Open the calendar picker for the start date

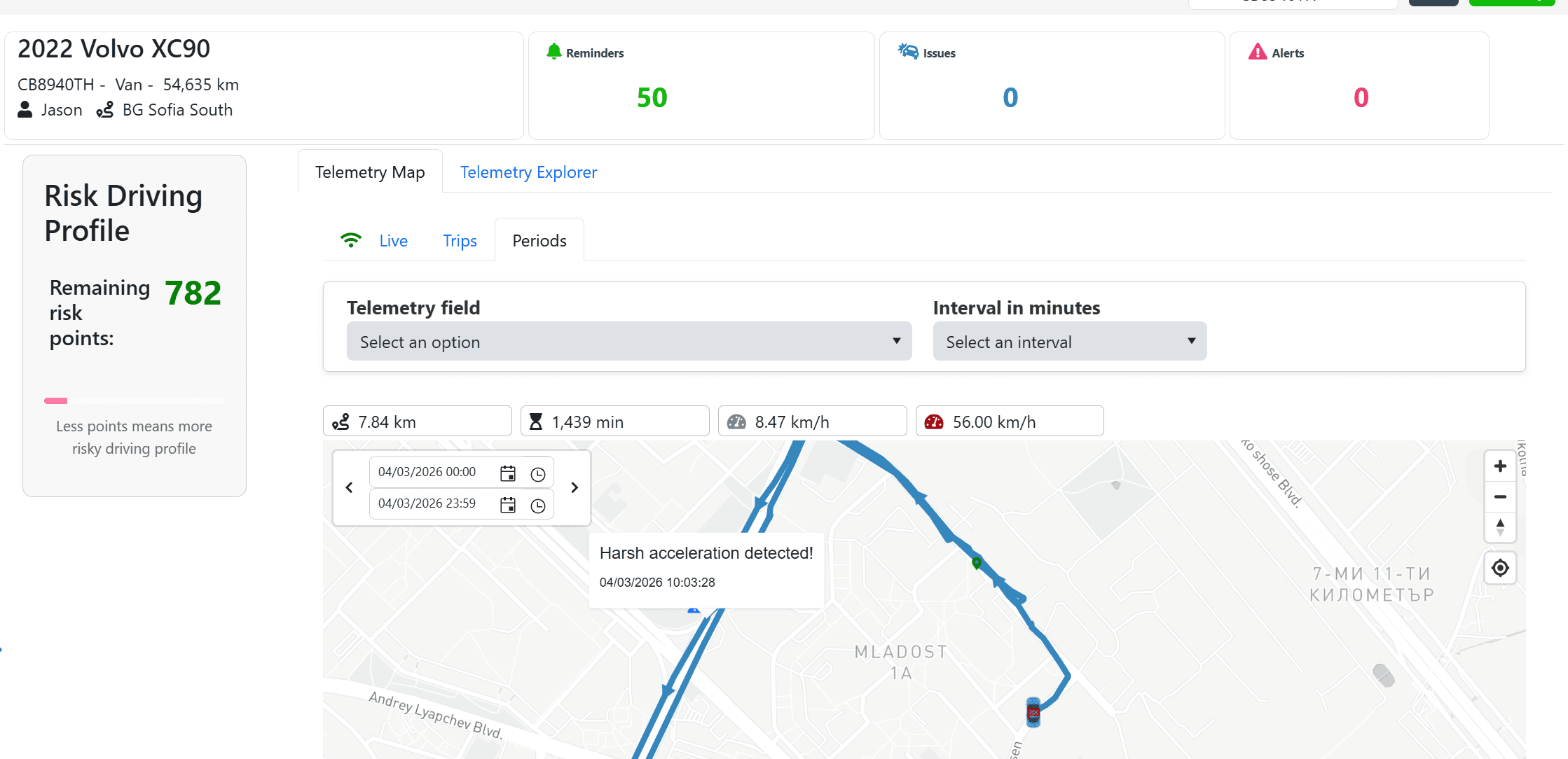click(x=507, y=473)
